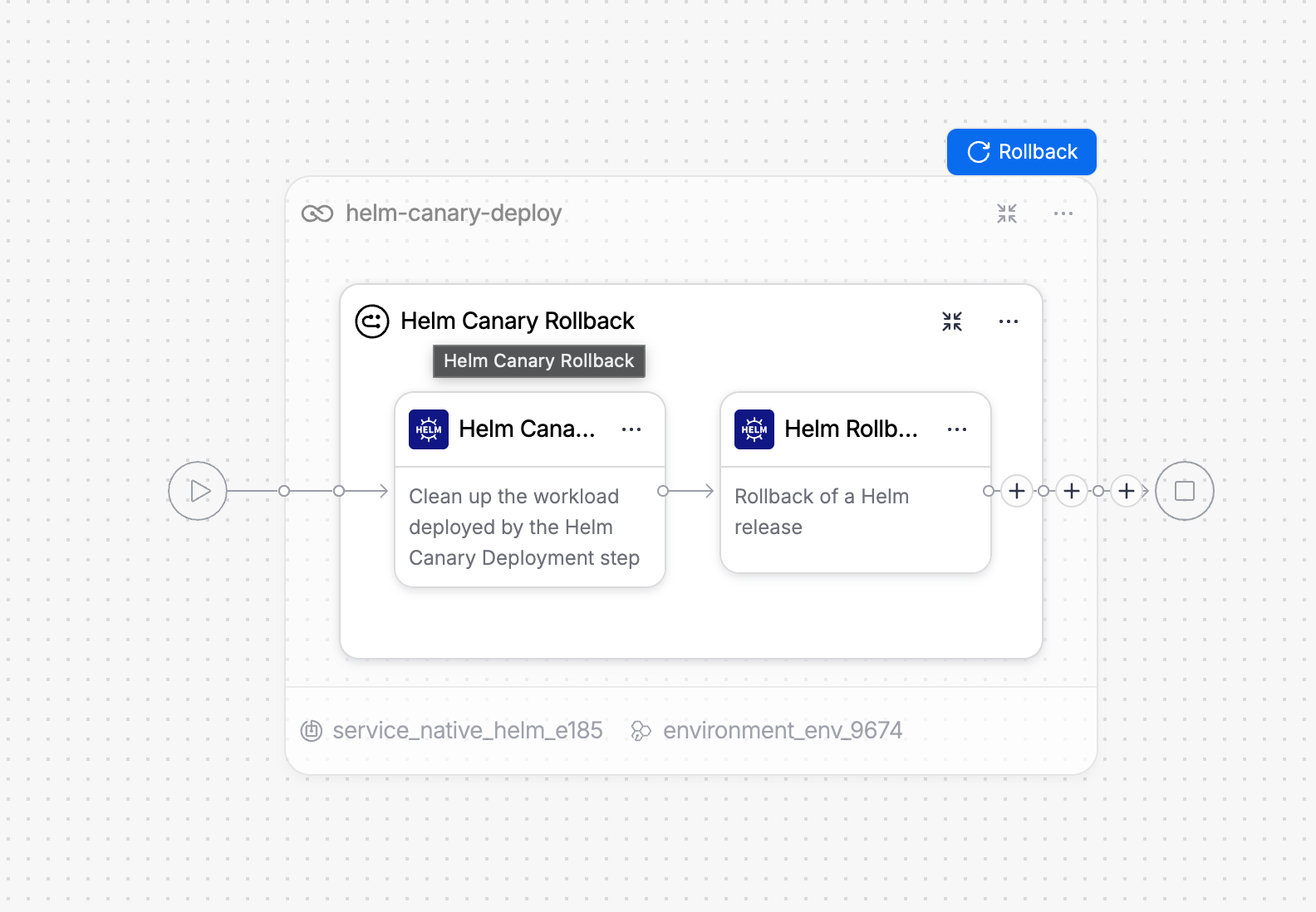This screenshot has width=1316, height=912.
Task: Open environment_env_9674 environment link
Action: tap(783, 731)
